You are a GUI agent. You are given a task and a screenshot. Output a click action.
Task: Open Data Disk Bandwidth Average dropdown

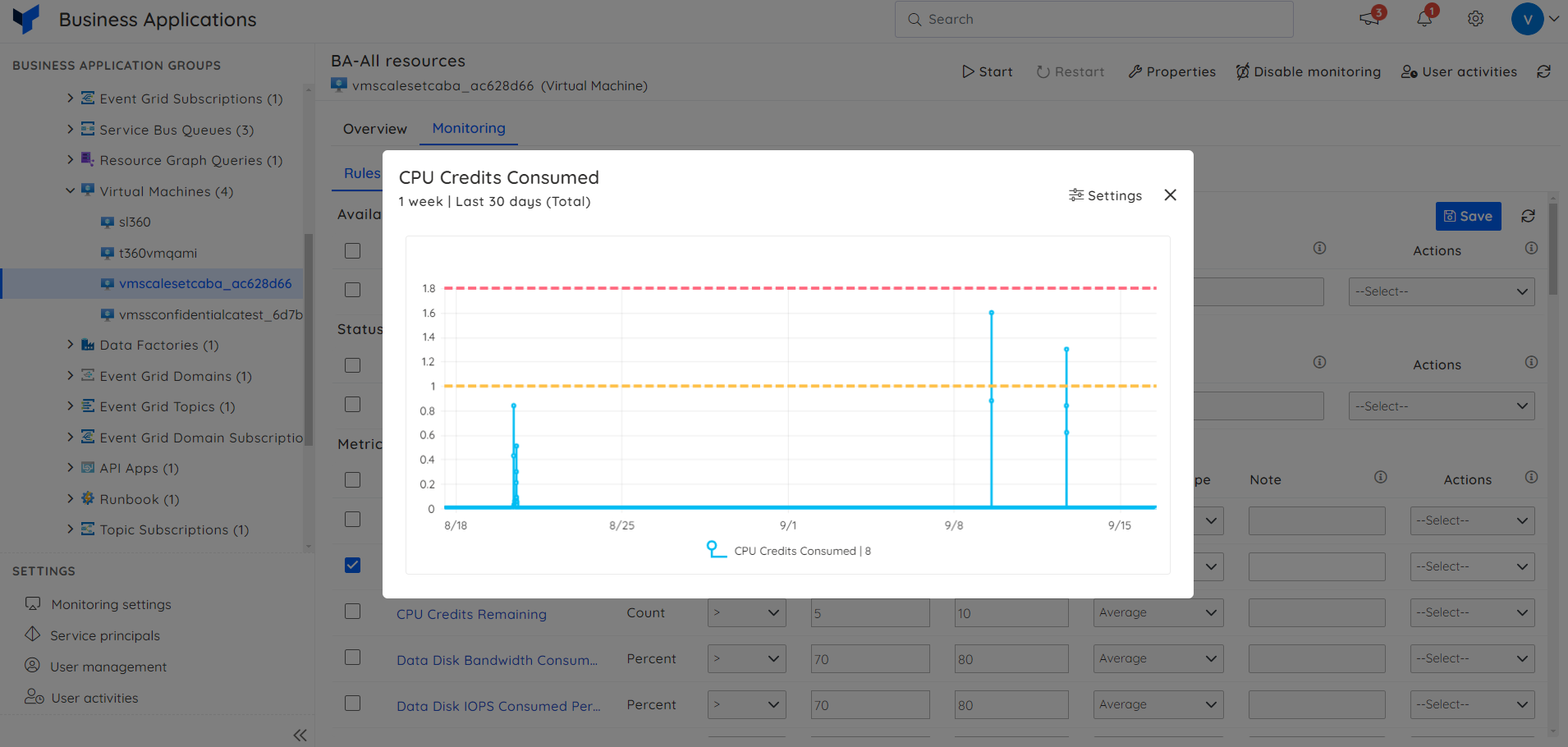point(1158,658)
